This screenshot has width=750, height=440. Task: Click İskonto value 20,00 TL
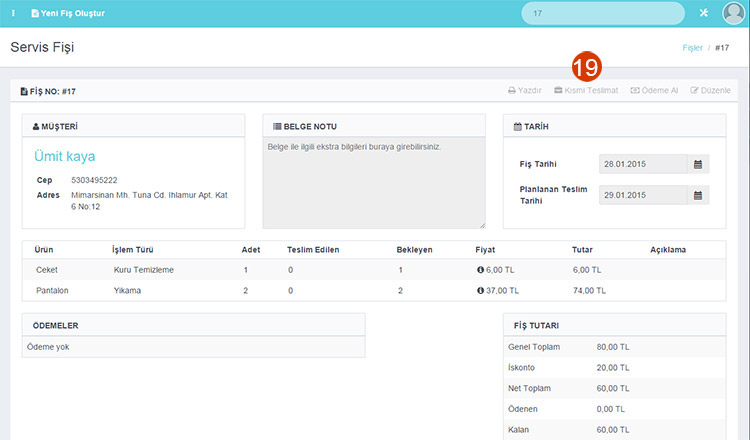click(x=613, y=367)
